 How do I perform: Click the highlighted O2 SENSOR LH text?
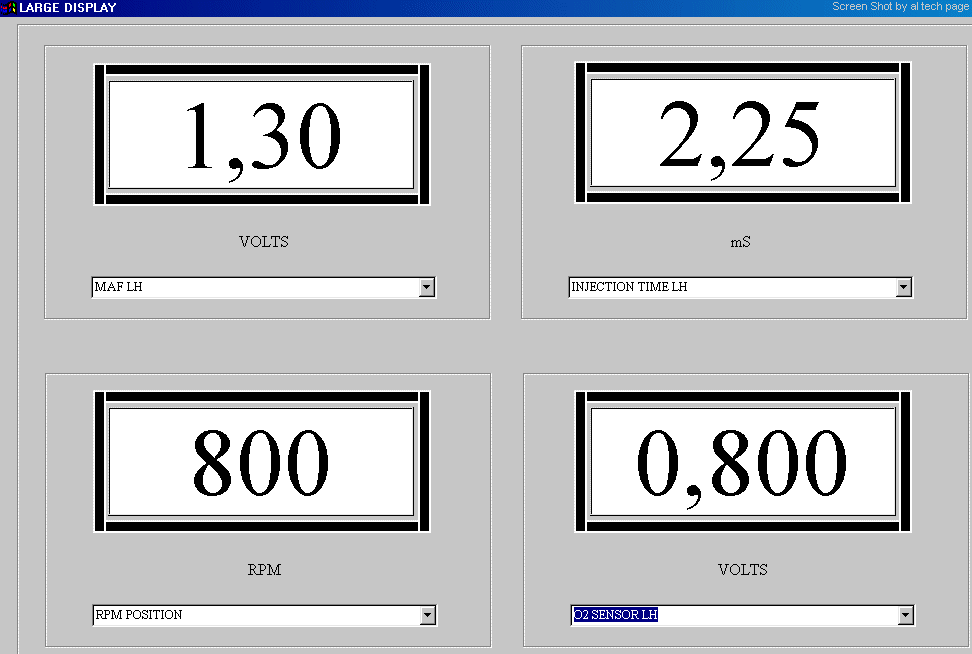click(x=616, y=616)
